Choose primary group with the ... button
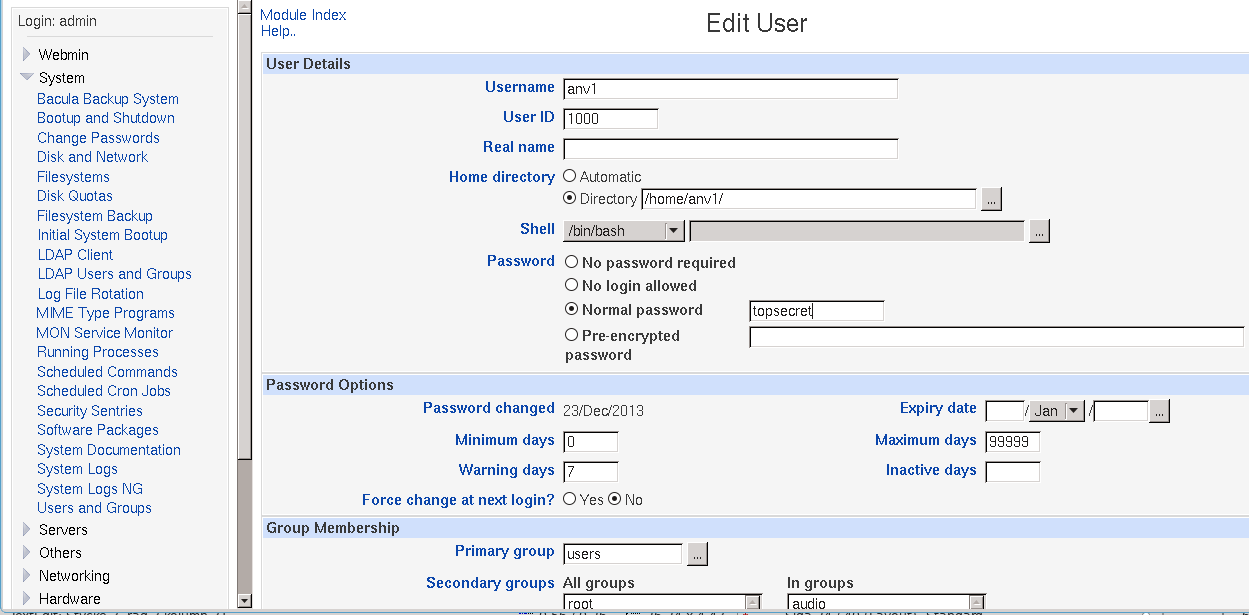 coord(697,553)
